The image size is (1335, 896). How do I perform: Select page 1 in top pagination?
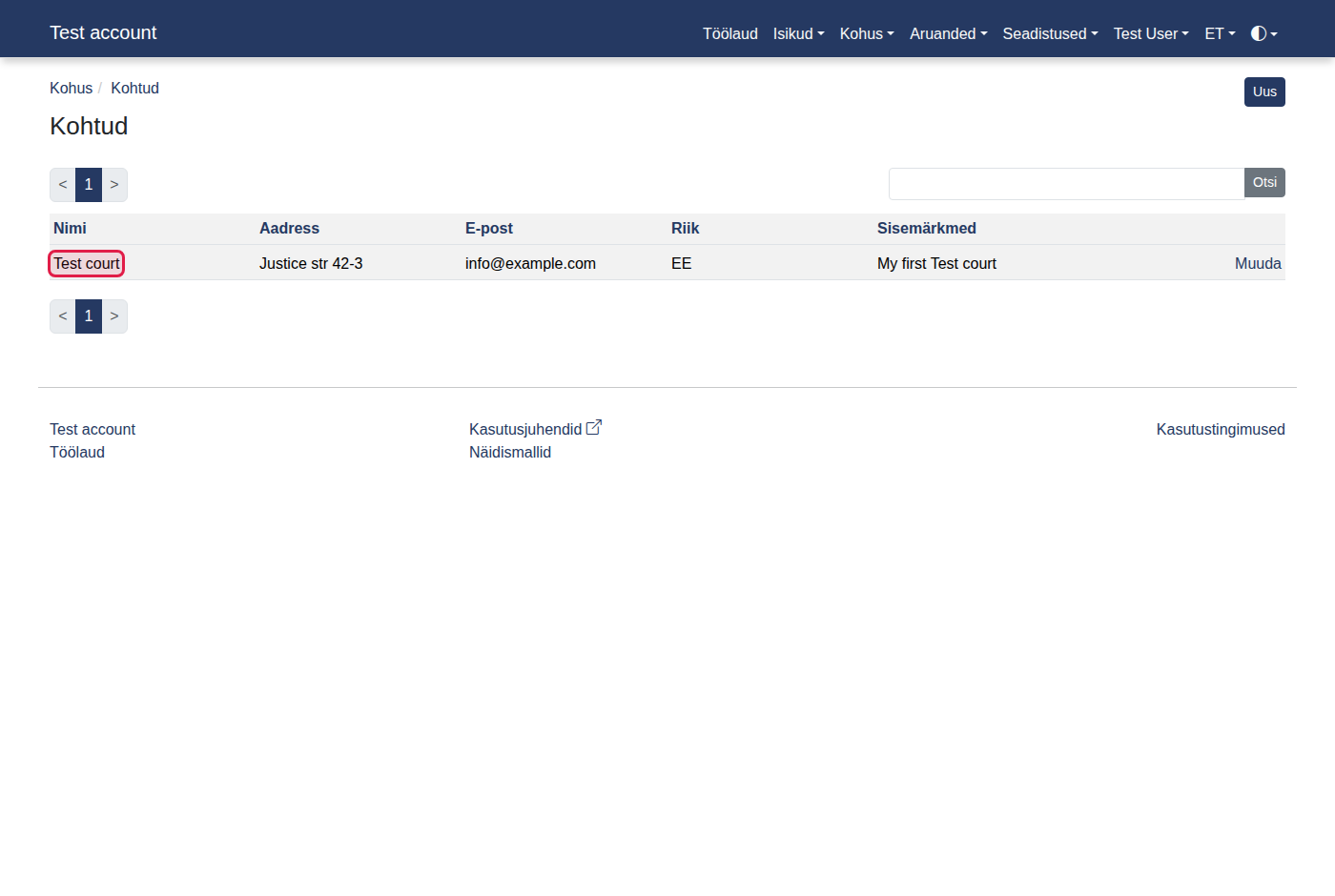pyautogui.click(x=89, y=184)
